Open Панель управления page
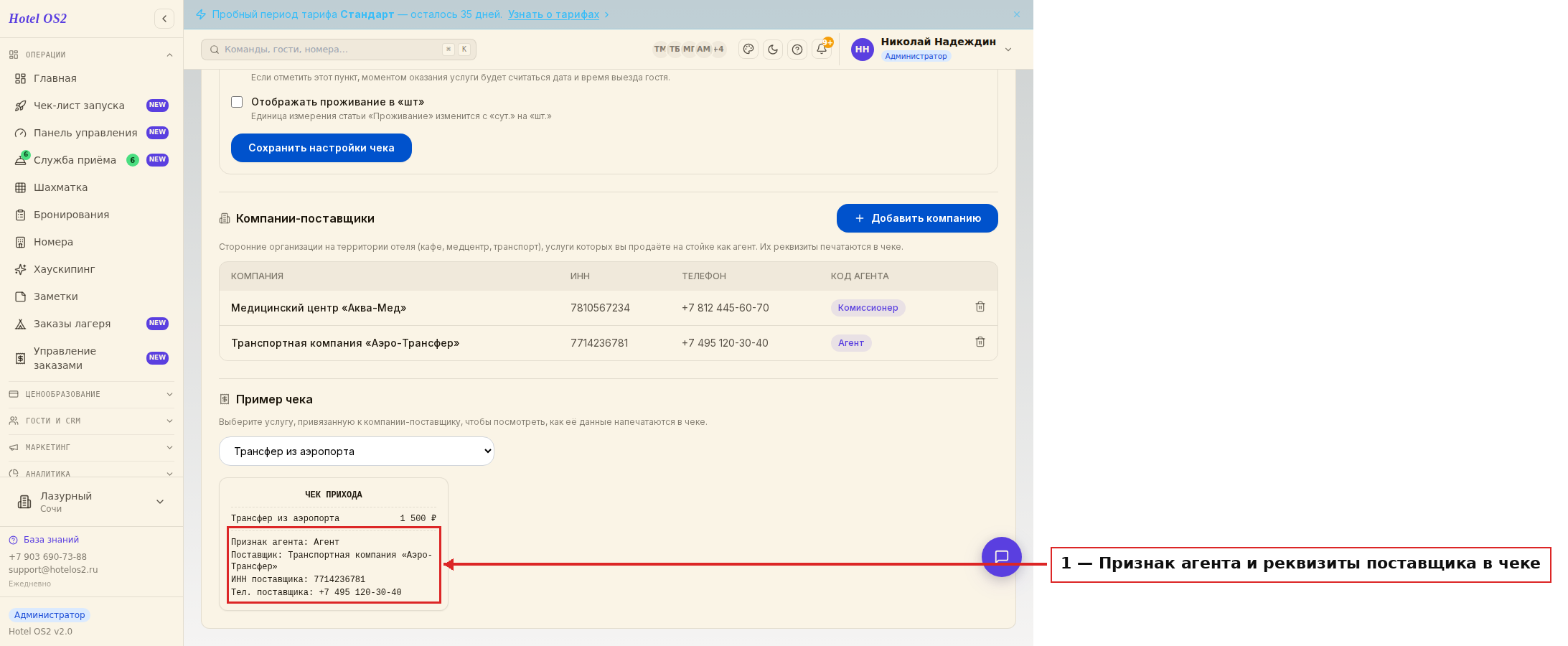 [91, 133]
